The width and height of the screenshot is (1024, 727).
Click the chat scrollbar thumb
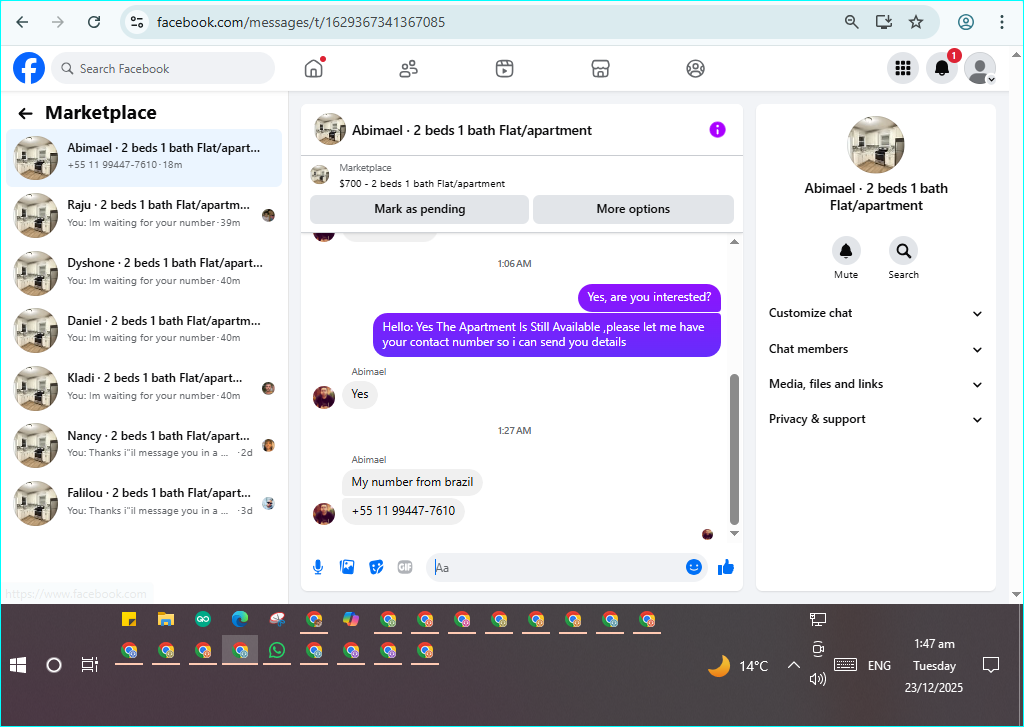(x=734, y=449)
